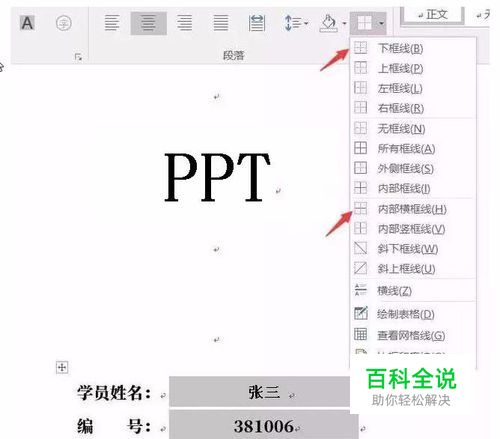This screenshot has width=500, height=439.
Task: Open the shading color dropdown arrow
Action: 344,23
